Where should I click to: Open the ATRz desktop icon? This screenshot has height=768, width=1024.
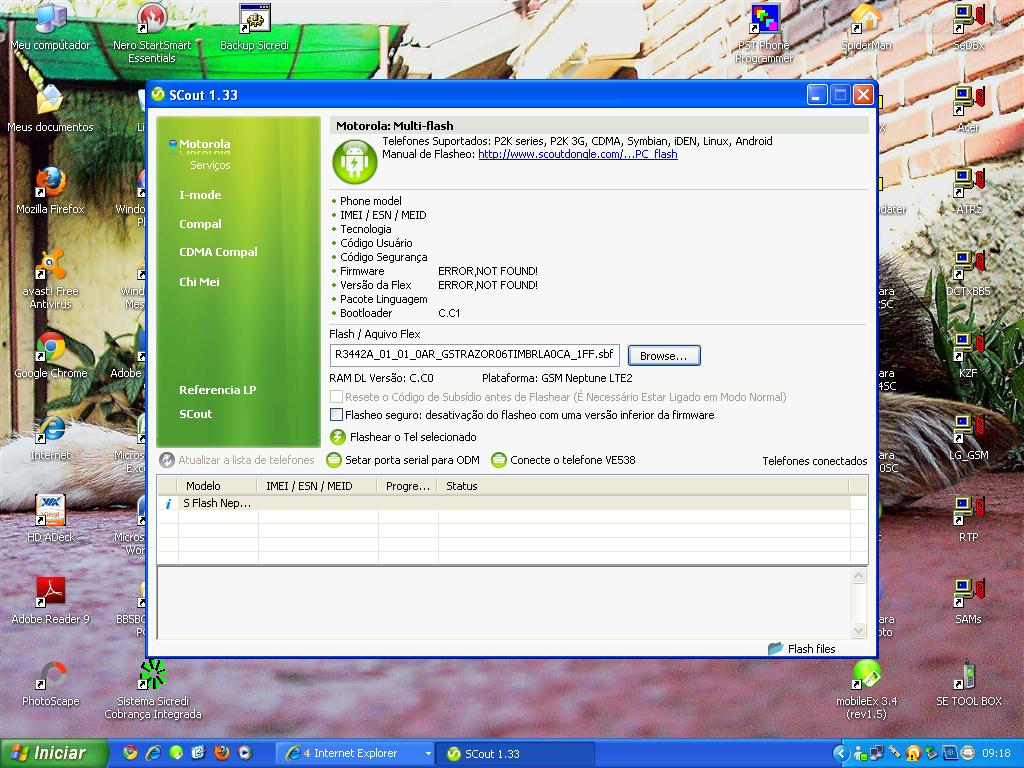click(968, 191)
